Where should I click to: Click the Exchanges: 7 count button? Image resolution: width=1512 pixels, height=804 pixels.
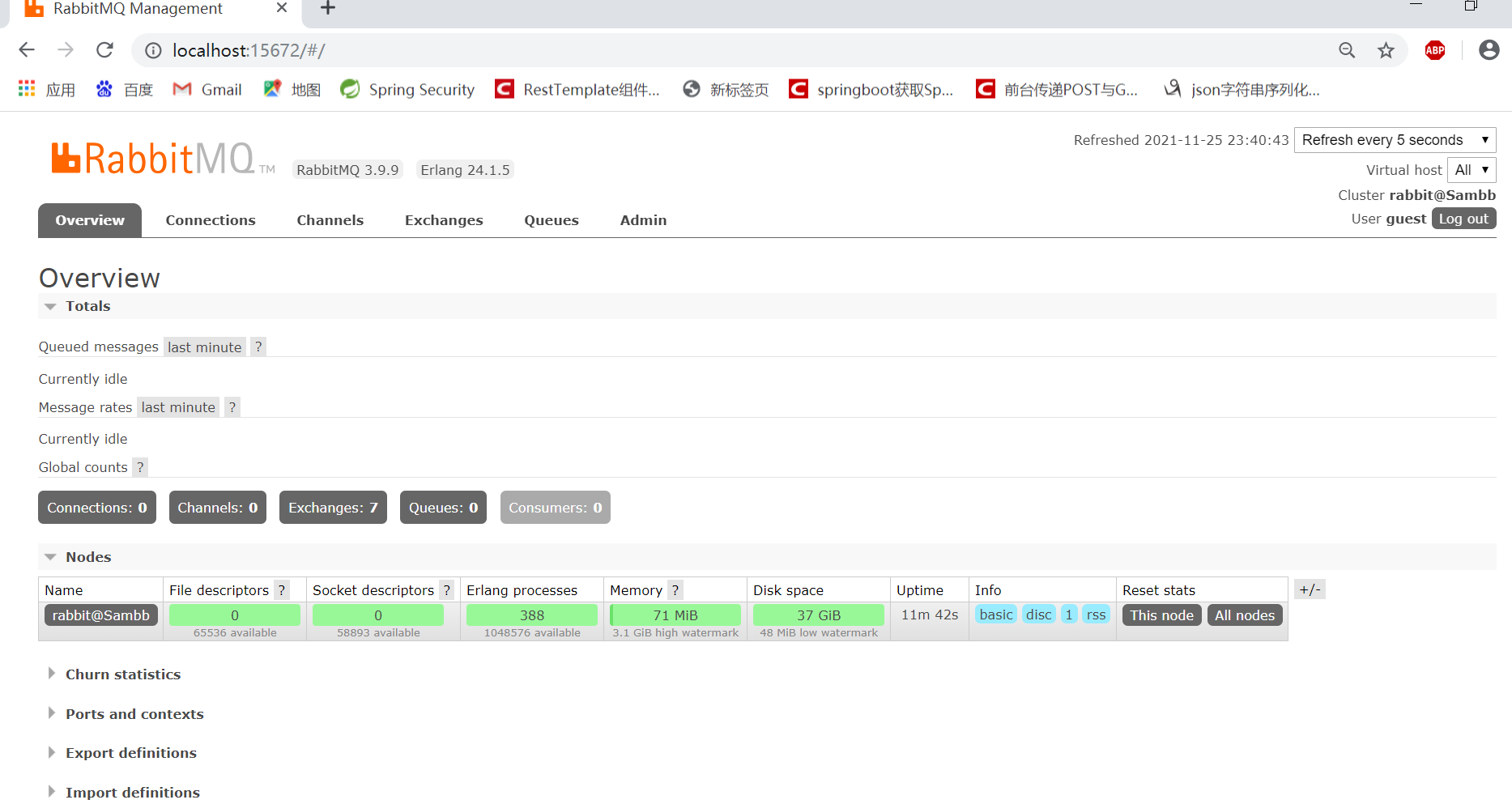tap(333, 508)
